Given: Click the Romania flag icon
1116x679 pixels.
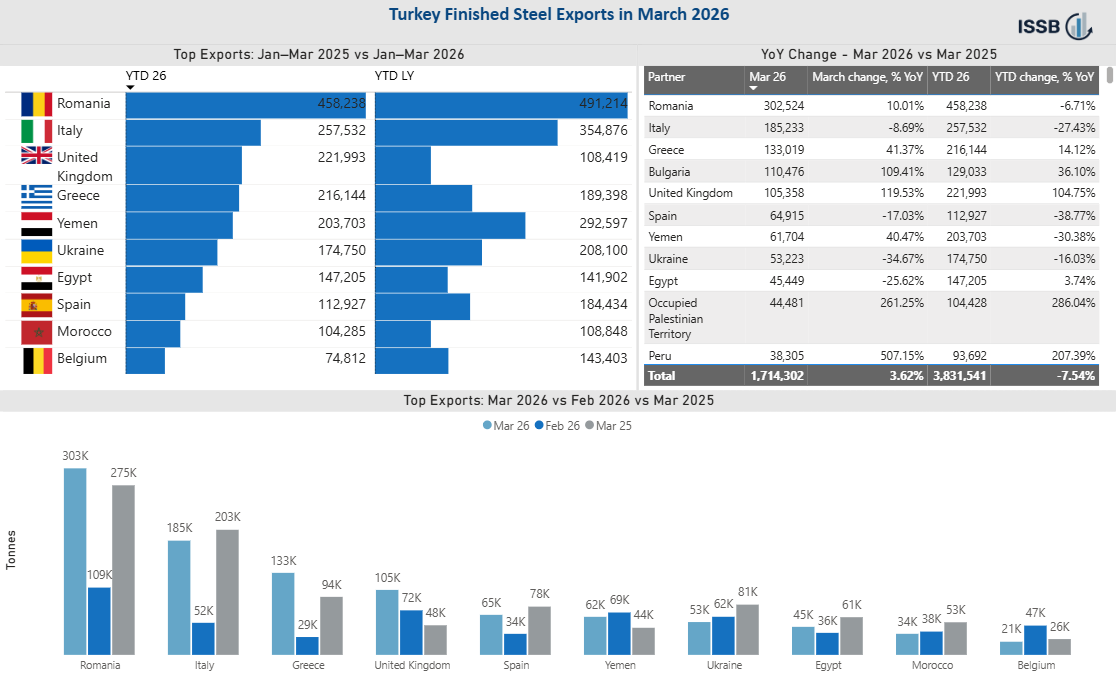Looking at the screenshot, I should pos(36,104).
